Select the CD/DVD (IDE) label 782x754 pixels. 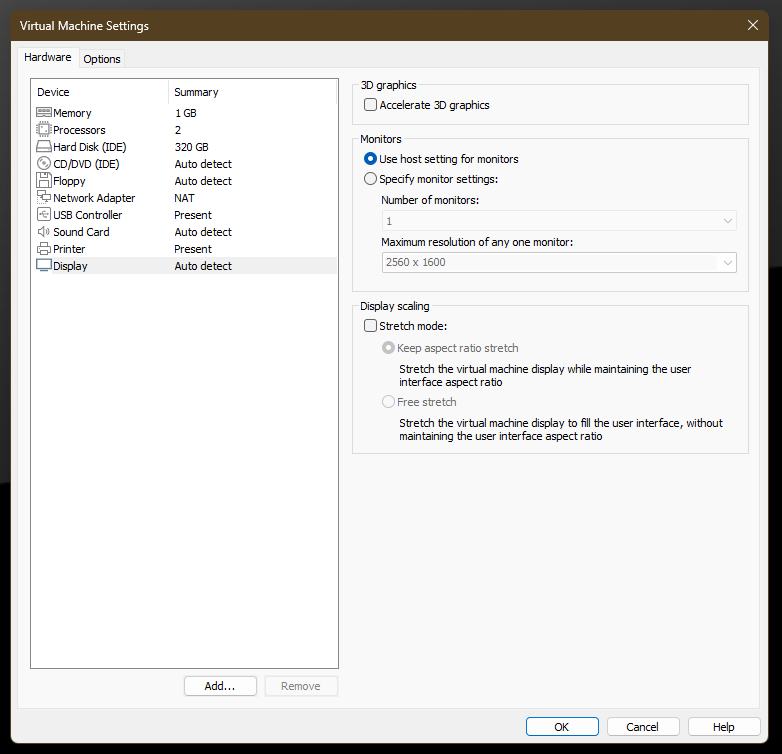[x=86, y=164]
